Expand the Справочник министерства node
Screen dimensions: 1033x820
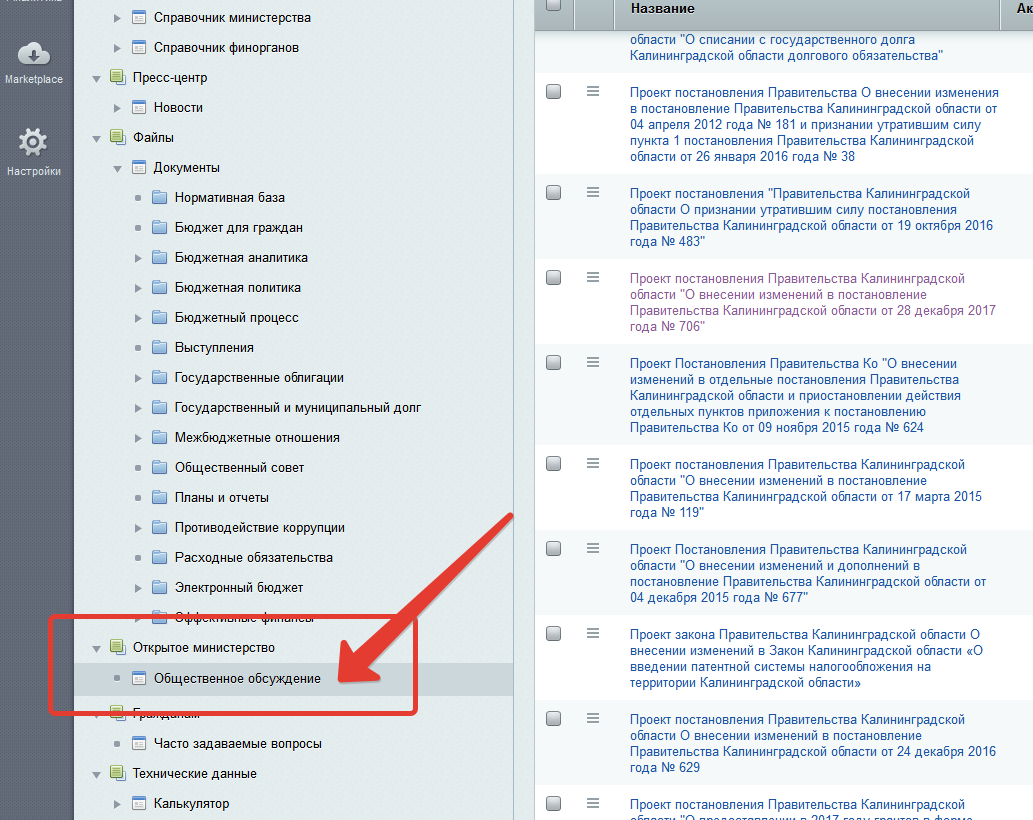117,18
